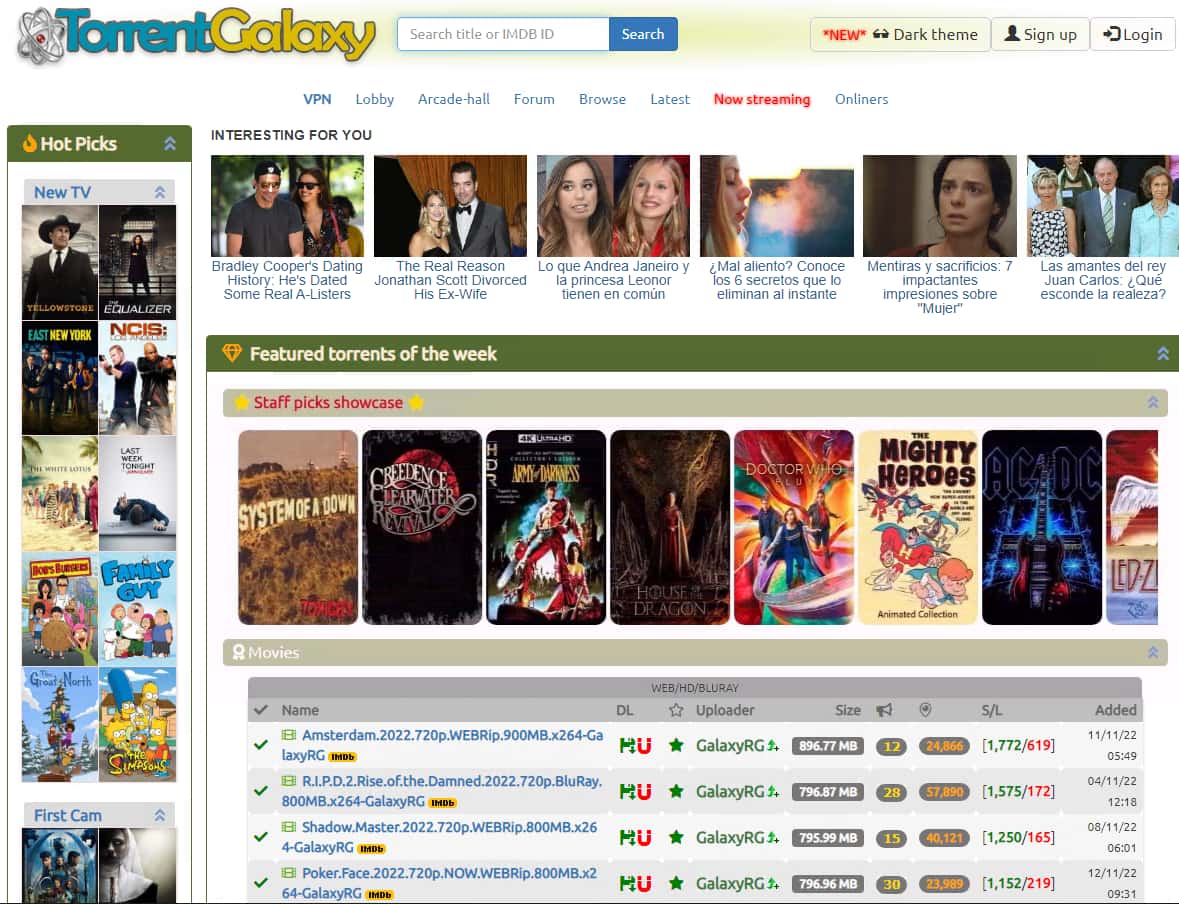Open GalaxyRG uploader link on Amsterdam row
Viewport: 1179px width, 904px height.
pyautogui.click(x=730, y=745)
